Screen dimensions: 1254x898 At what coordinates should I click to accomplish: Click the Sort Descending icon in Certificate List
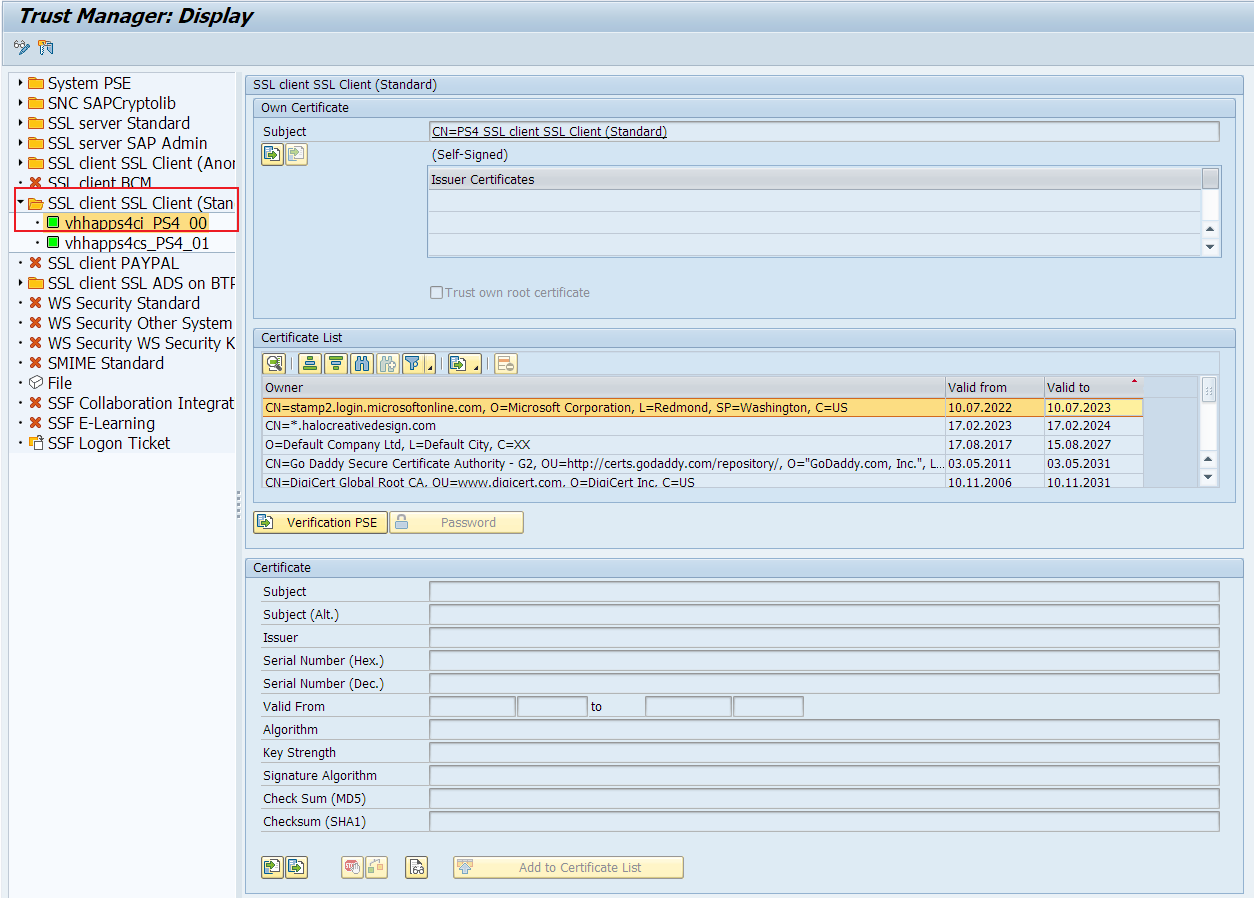336,363
